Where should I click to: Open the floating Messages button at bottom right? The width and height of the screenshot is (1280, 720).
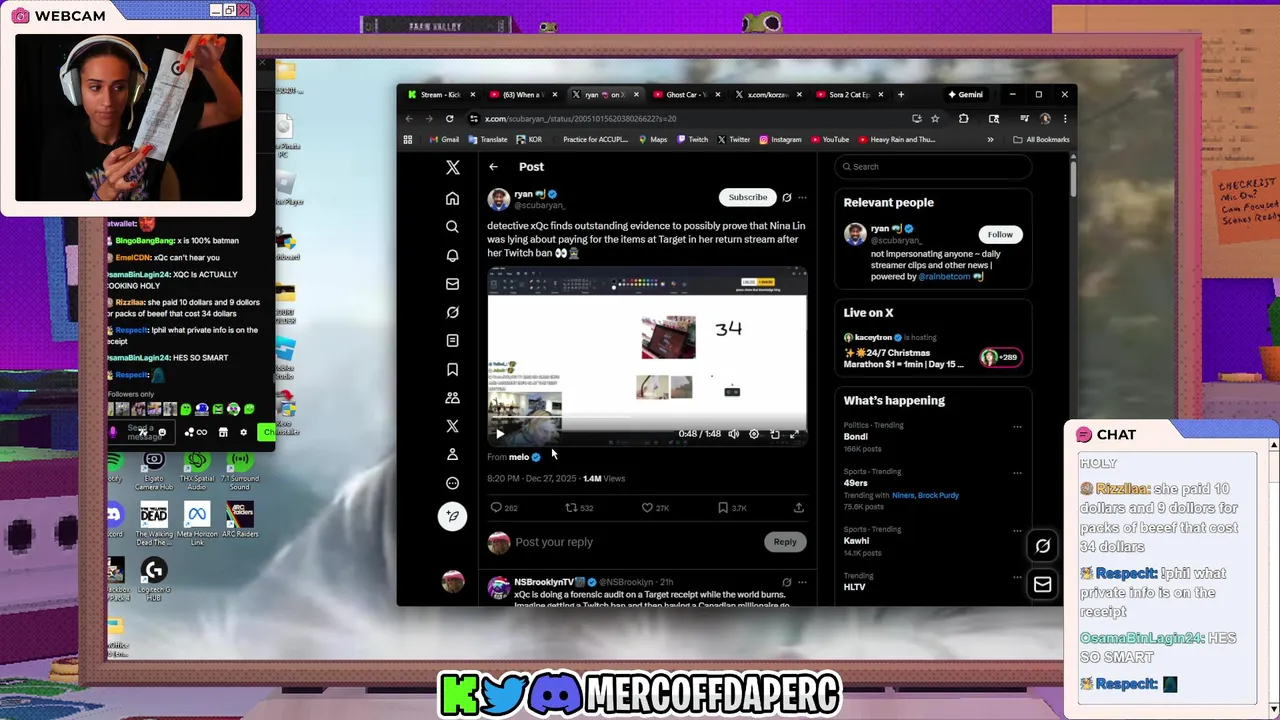[1042, 585]
